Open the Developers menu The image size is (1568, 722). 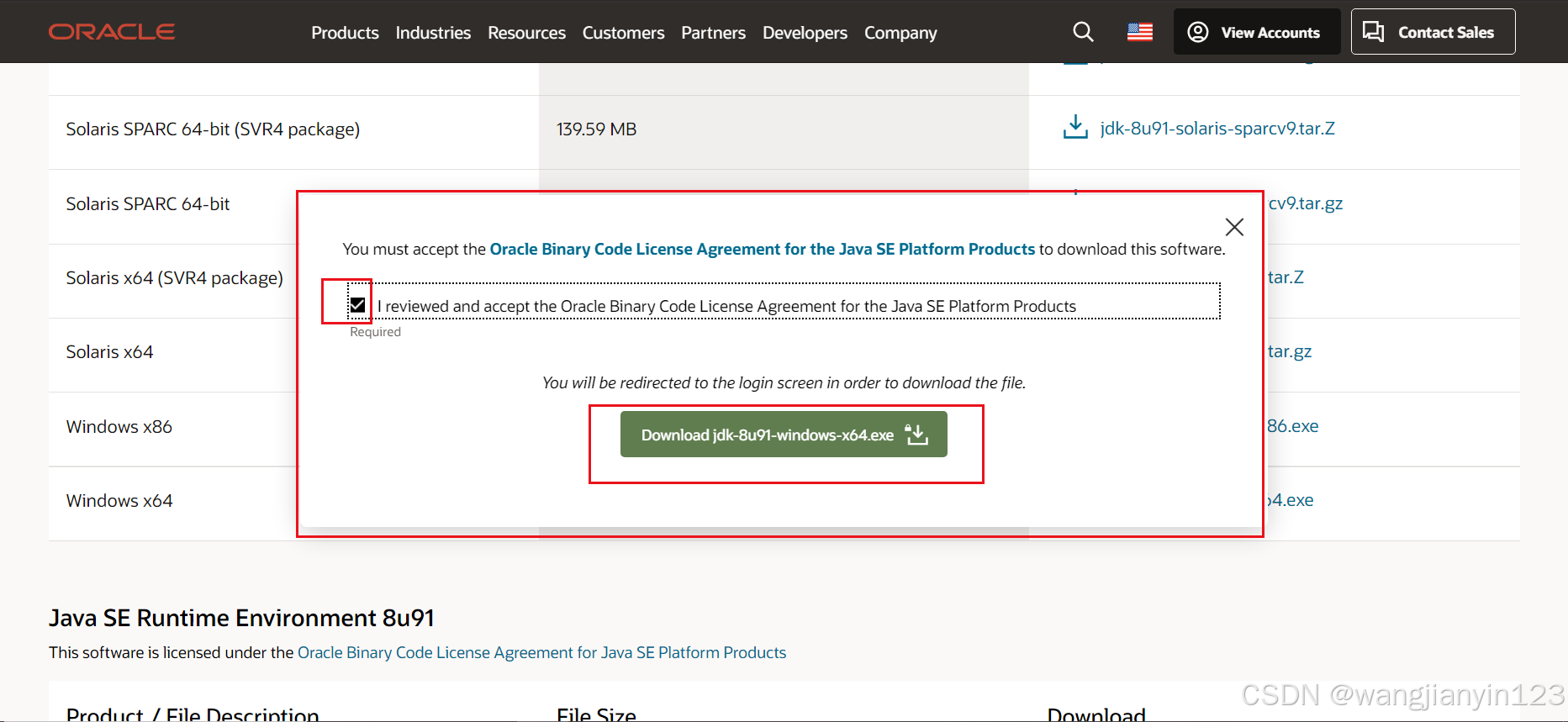coord(805,33)
